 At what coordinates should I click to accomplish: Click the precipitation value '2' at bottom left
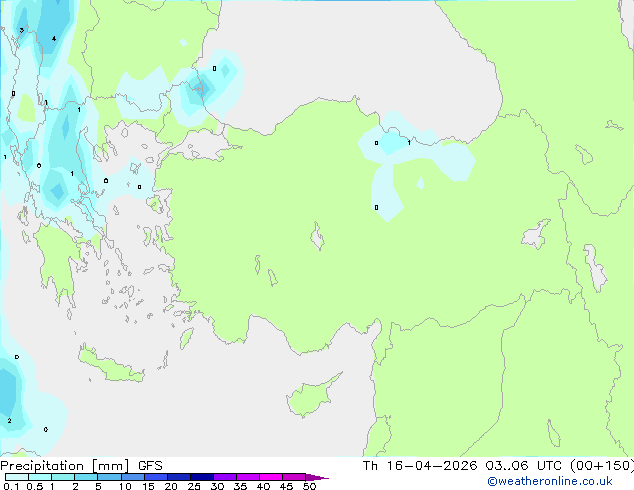pyautogui.click(x=9, y=421)
